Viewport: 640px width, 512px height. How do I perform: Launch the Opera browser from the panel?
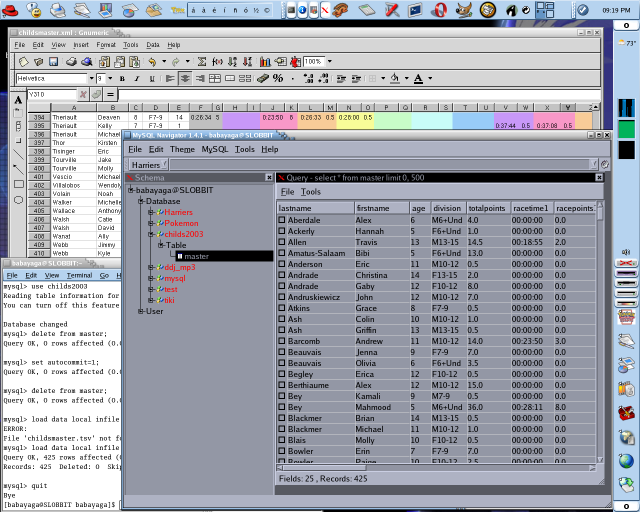tap(439, 10)
